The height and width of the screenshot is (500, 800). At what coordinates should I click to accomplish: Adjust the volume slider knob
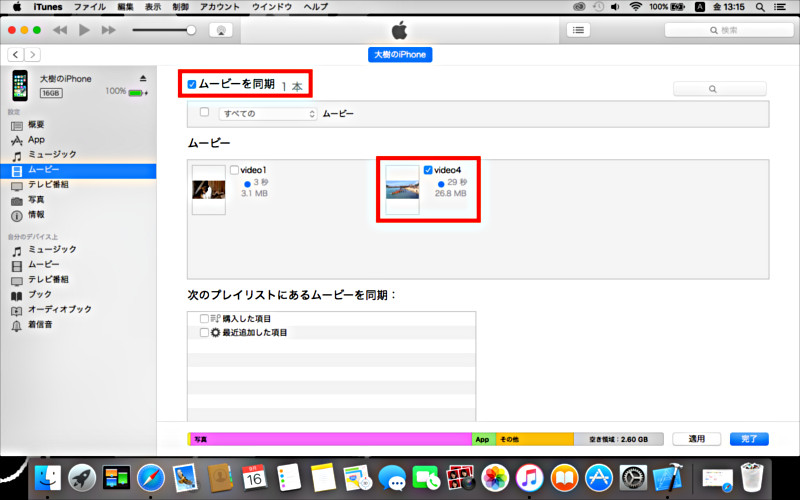pos(191,30)
